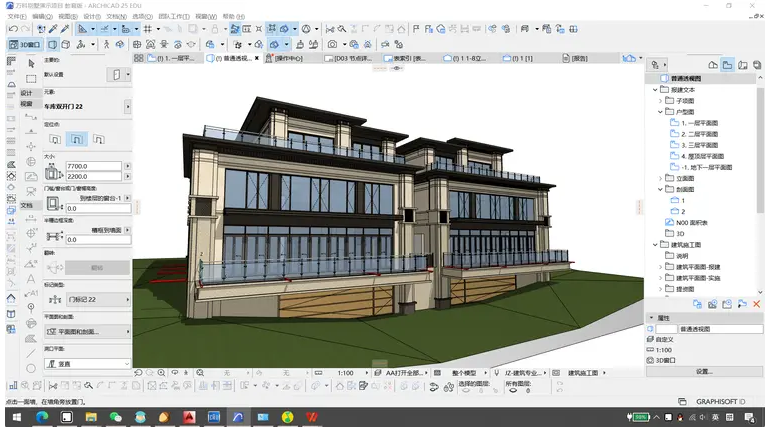Switch navigator to view map icon
The width and height of the screenshot is (767, 428).
click(728, 65)
